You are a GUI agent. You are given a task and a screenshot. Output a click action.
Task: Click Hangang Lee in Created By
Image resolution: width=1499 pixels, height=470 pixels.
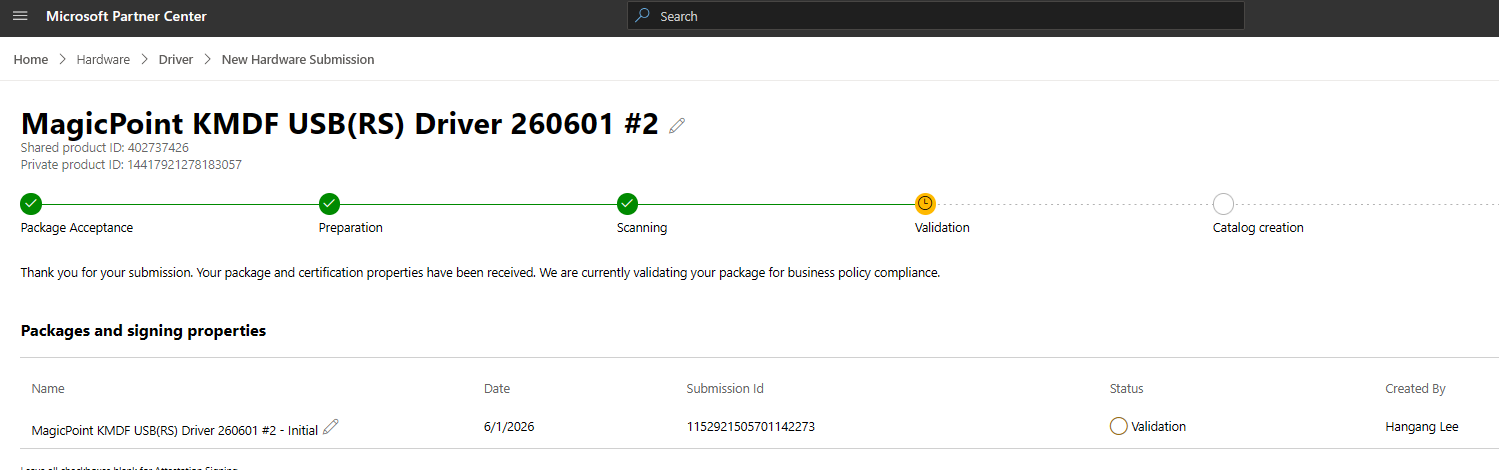(x=1422, y=427)
